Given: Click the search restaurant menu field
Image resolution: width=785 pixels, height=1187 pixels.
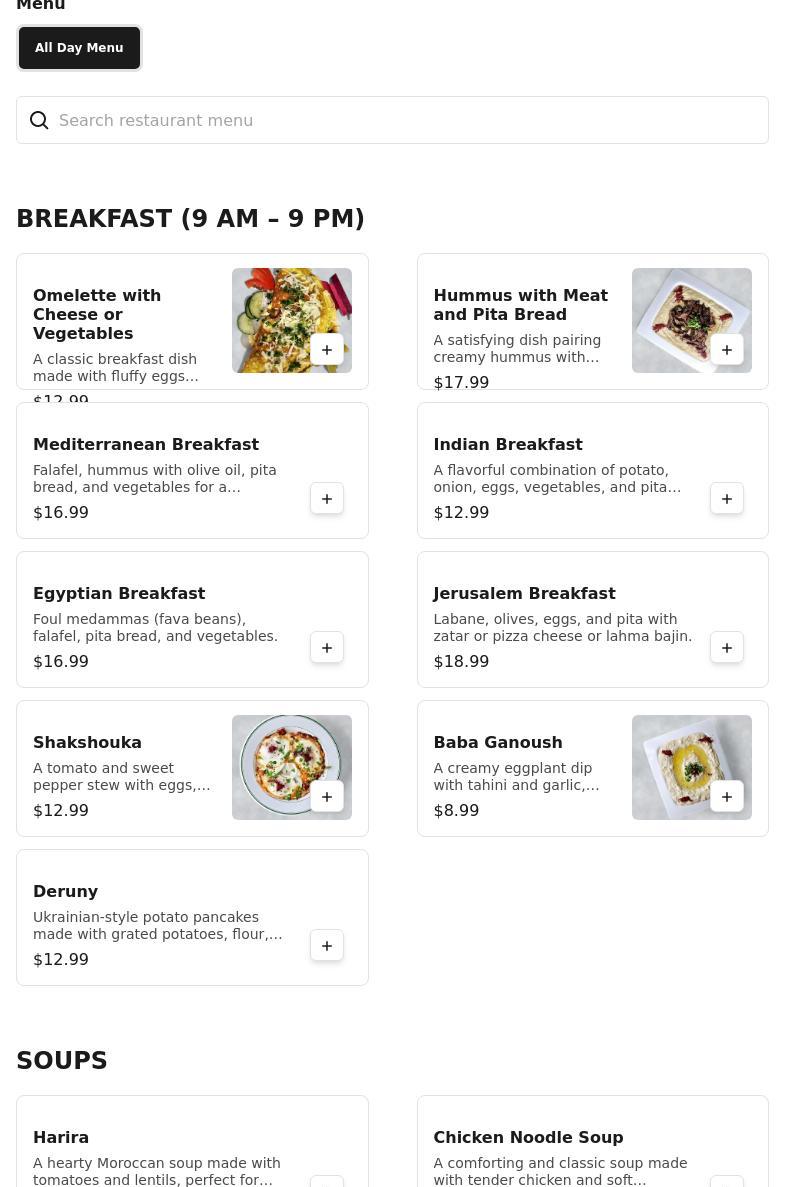Looking at the screenshot, I should (392, 120).
